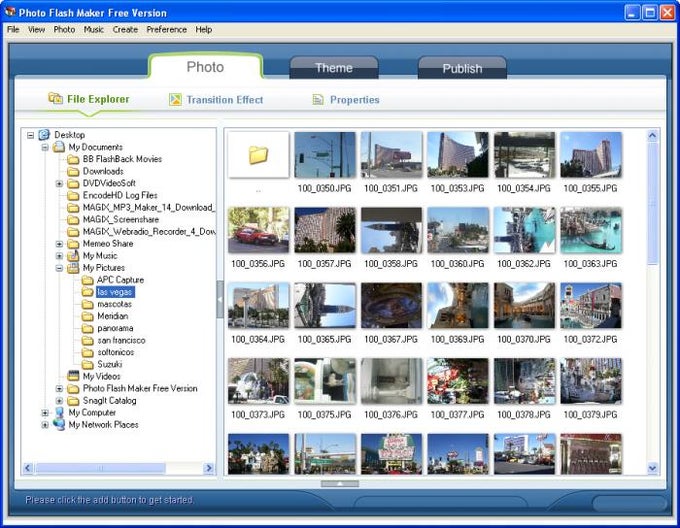Screen dimensions: 680x528
Task: Open the Create menu
Action: pos(125,29)
